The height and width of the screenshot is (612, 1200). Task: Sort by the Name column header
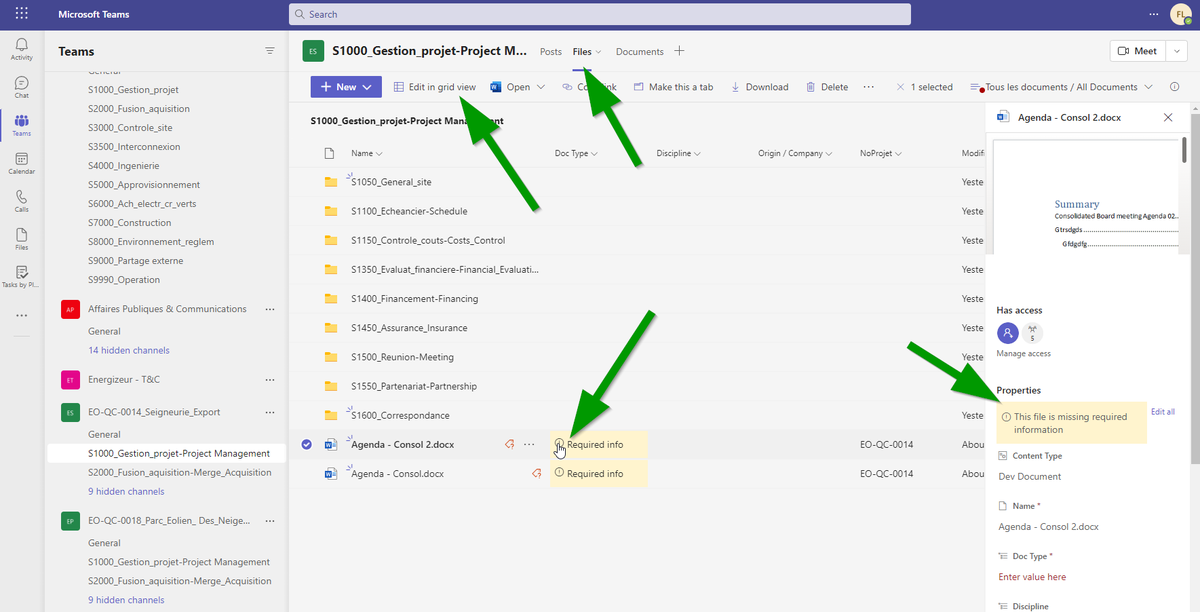pos(366,154)
